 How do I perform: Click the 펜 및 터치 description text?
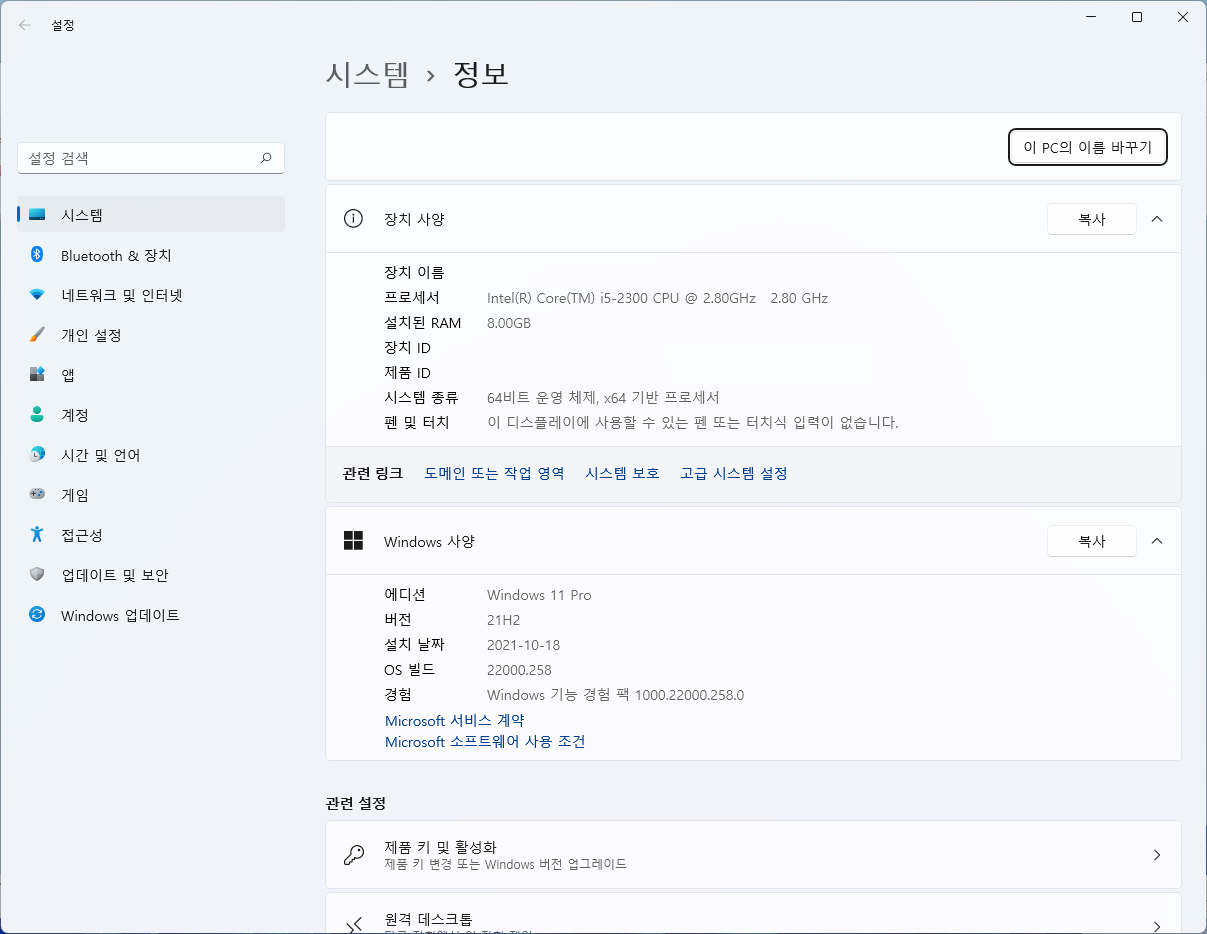pos(693,422)
